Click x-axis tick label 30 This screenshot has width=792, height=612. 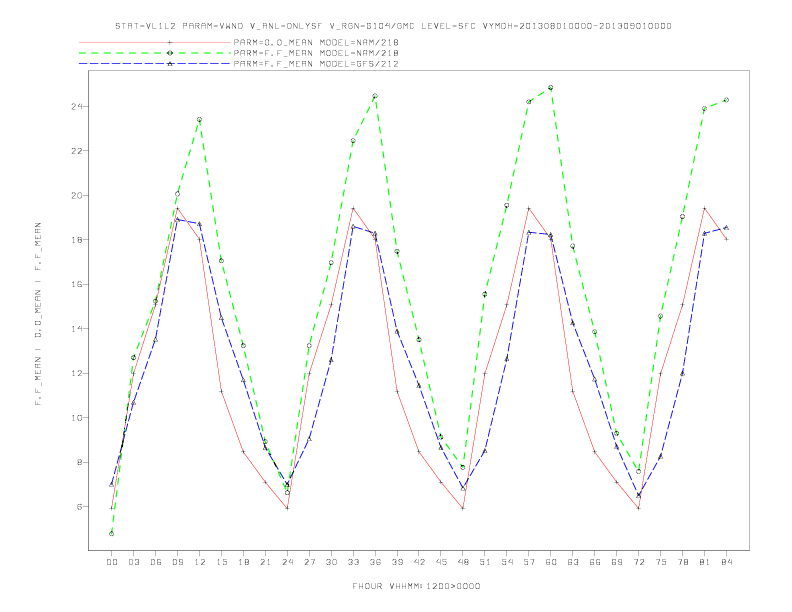(x=331, y=562)
